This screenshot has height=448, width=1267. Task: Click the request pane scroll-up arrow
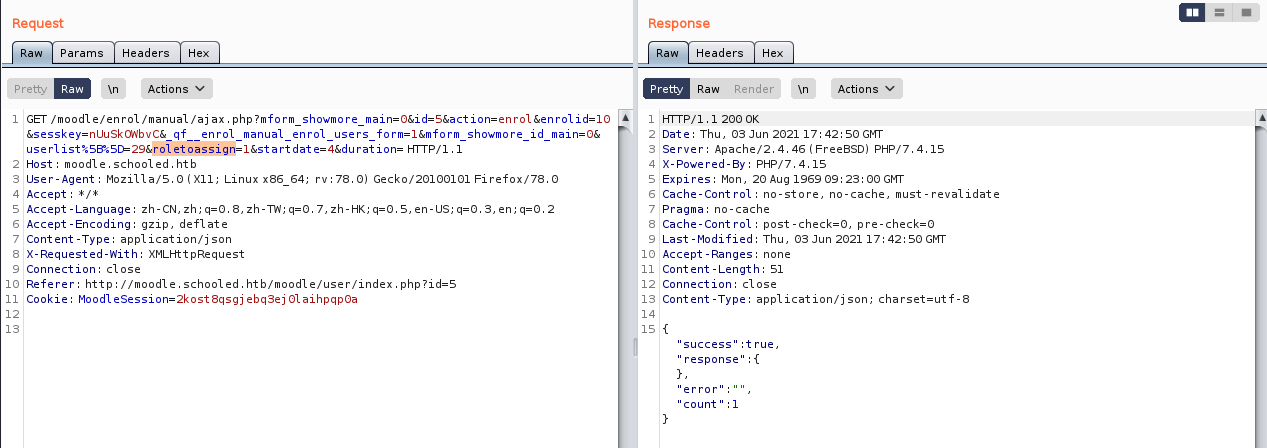626,120
